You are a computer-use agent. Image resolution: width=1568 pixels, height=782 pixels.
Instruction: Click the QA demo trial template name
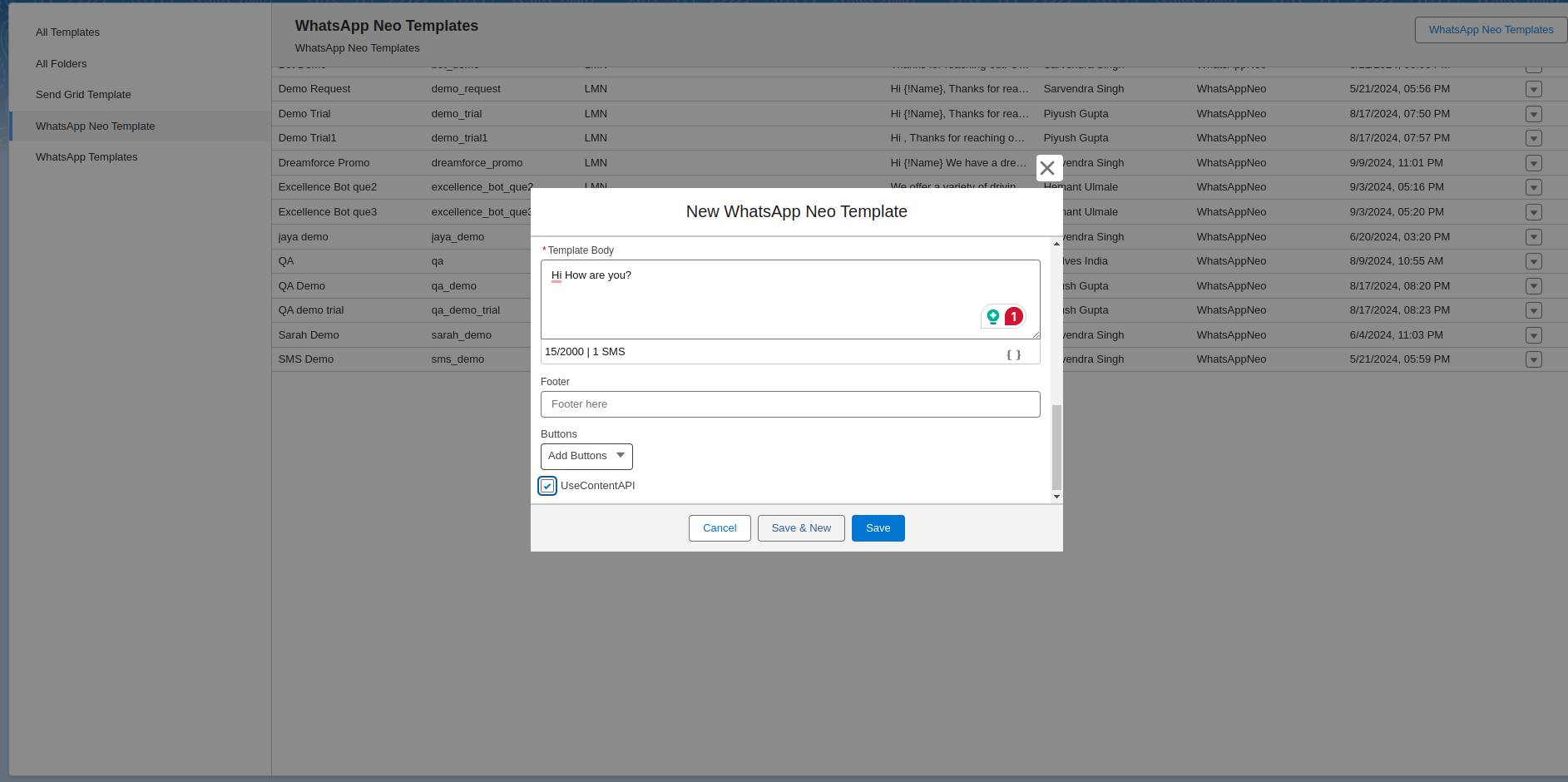pos(311,310)
